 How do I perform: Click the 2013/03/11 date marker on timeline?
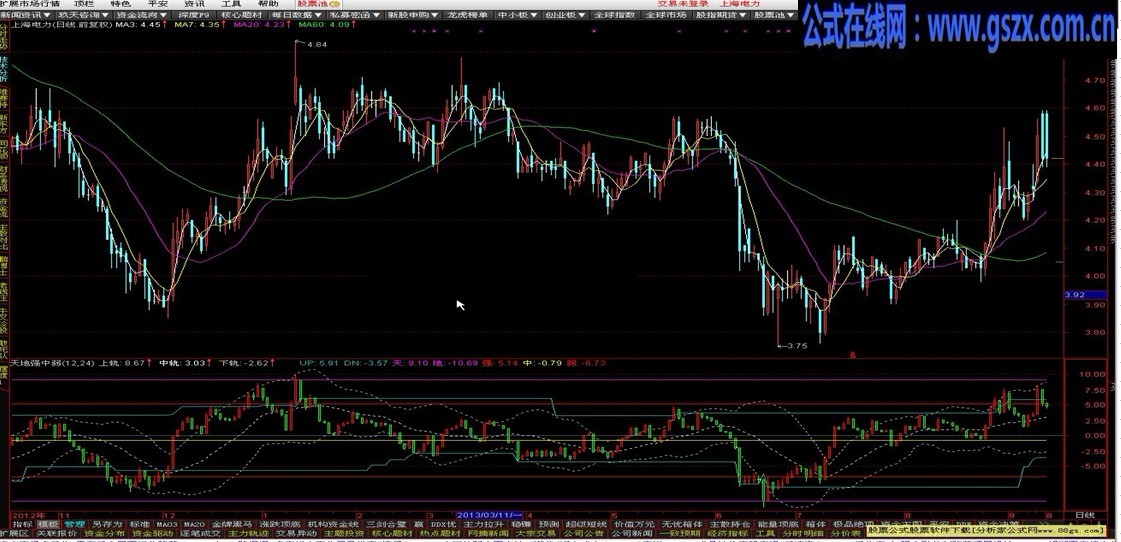tap(490, 514)
